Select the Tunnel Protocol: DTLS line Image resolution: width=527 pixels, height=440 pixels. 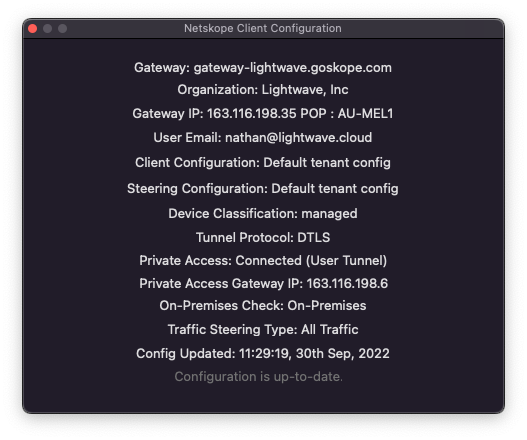263,238
